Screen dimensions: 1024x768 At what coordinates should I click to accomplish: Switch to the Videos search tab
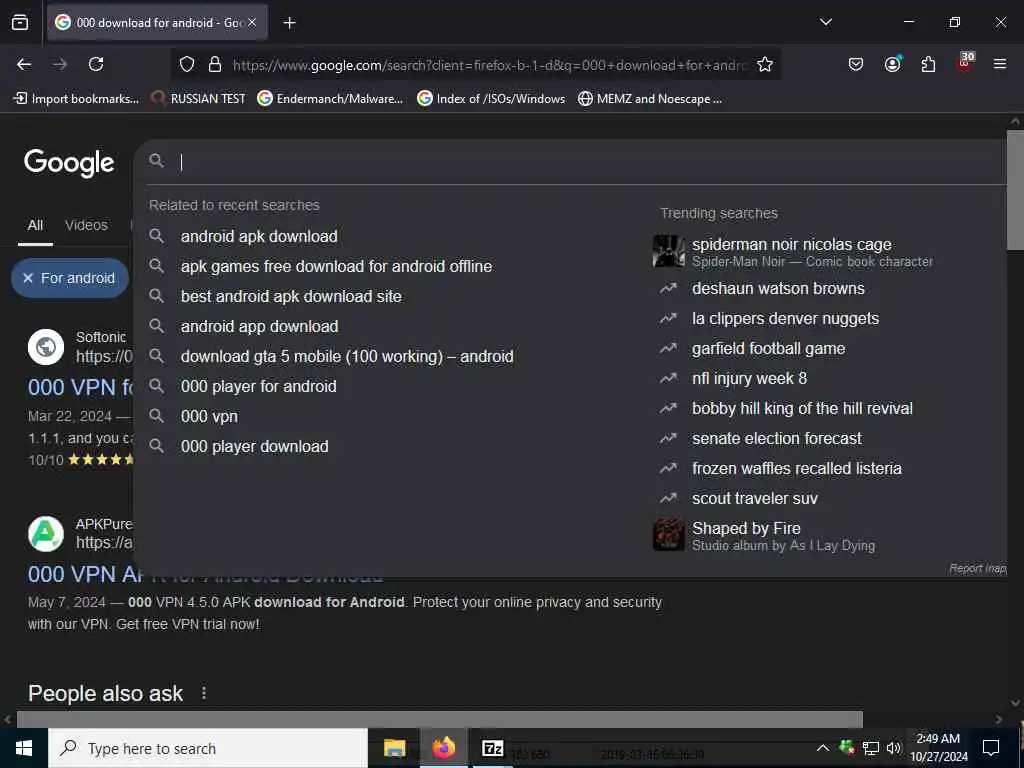(x=86, y=225)
